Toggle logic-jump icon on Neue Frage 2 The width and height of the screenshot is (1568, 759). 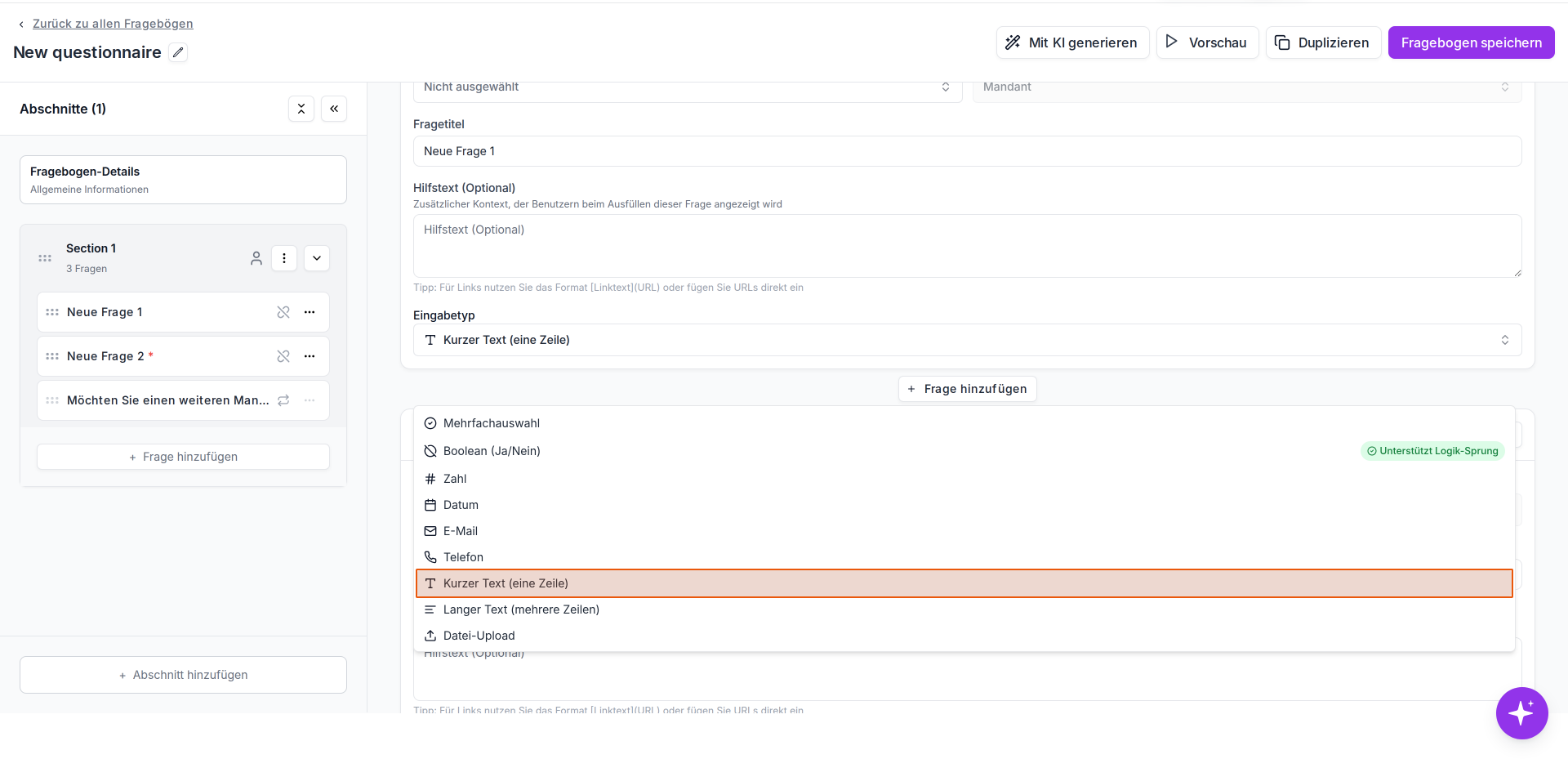click(x=283, y=356)
